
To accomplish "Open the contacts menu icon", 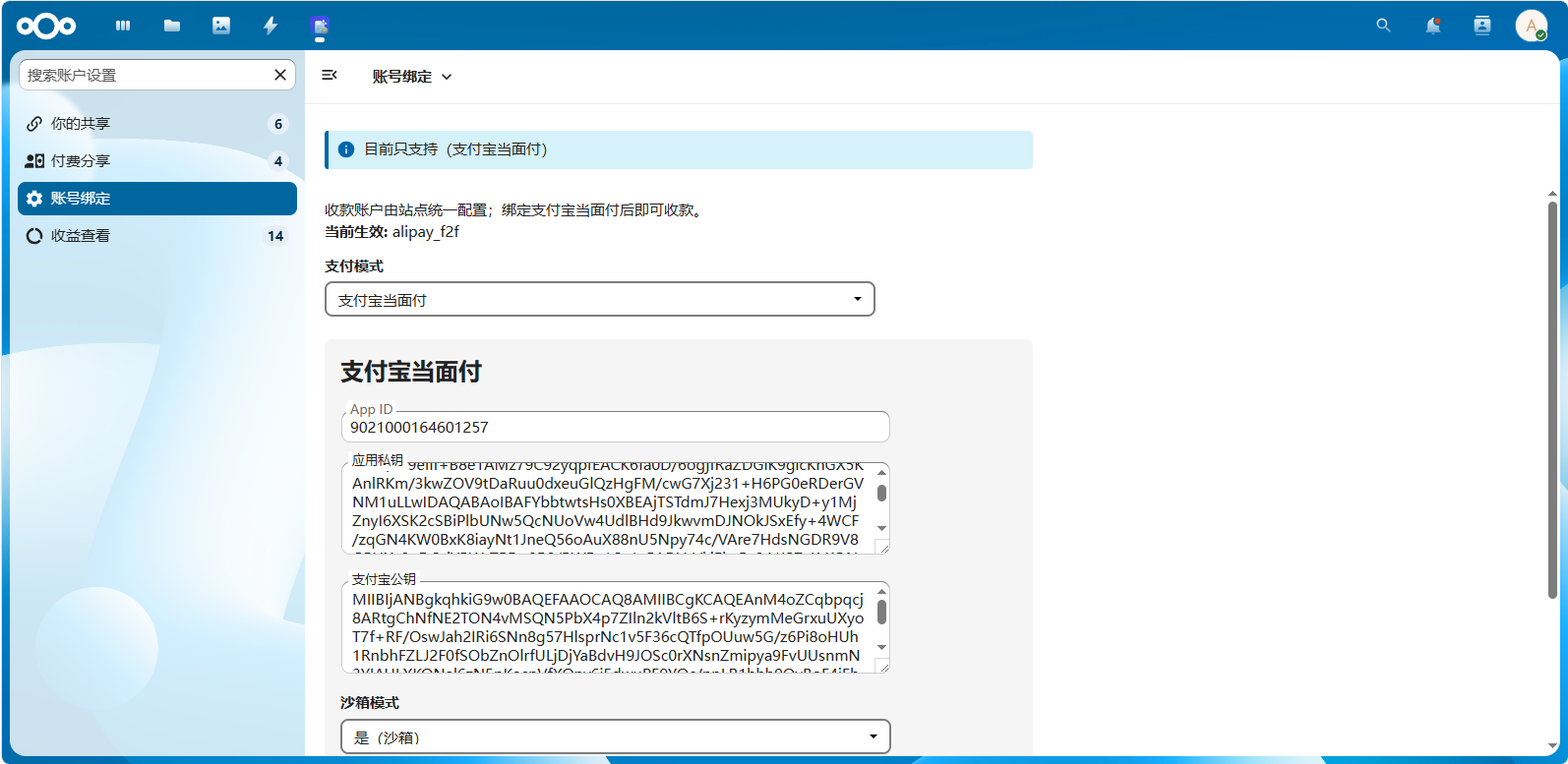I will [x=1482, y=26].
